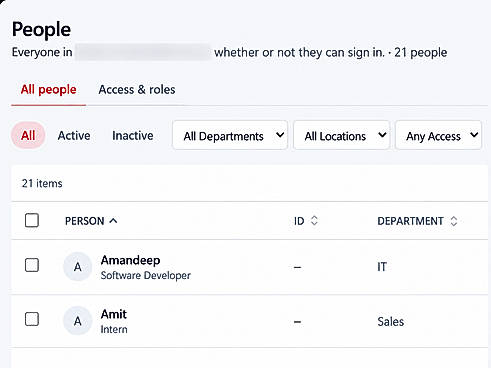Click the ID column header label
The image size is (491, 368).
pyautogui.click(x=299, y=221)
